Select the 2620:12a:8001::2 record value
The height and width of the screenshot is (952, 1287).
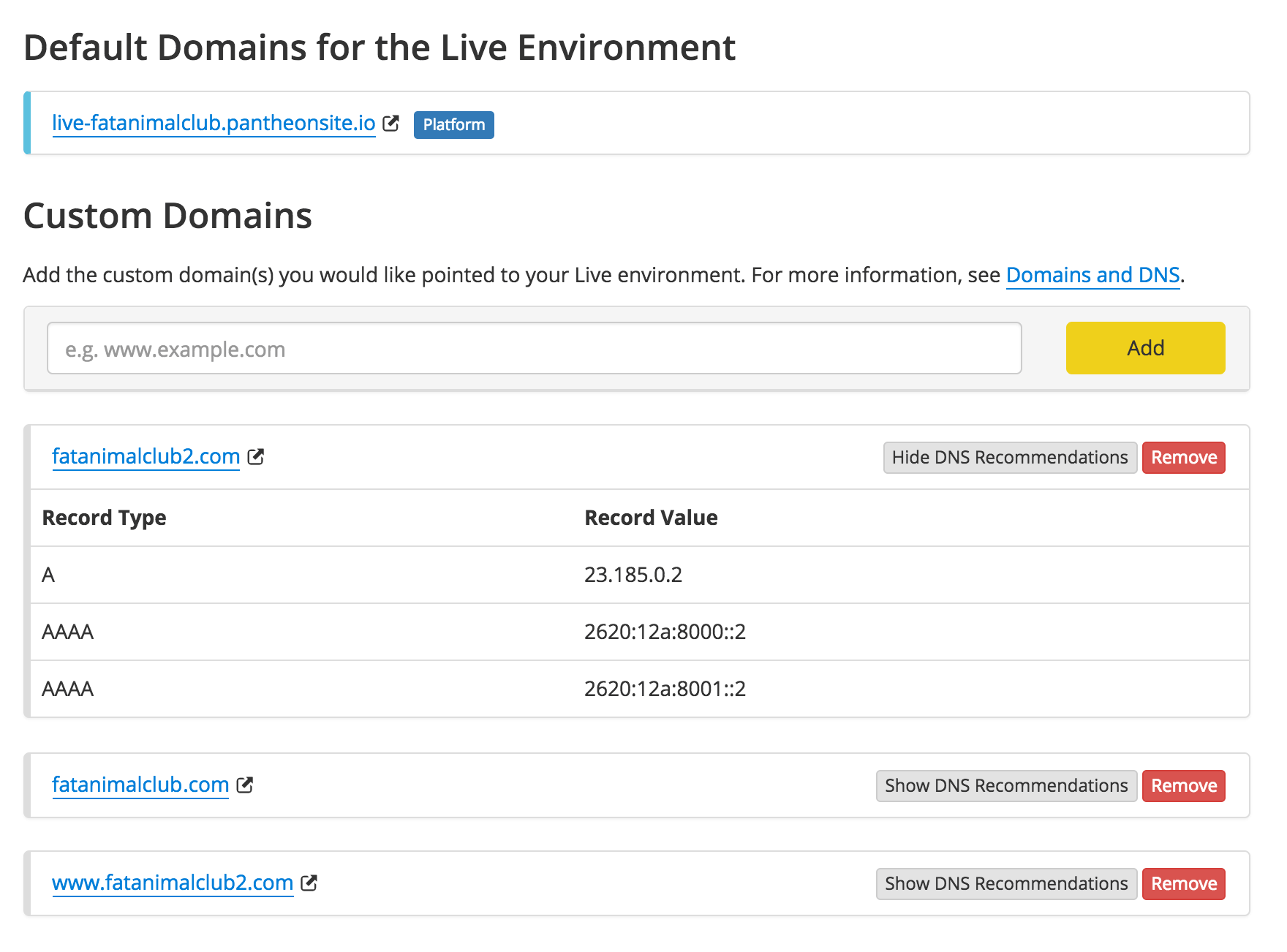coord(665,689)
